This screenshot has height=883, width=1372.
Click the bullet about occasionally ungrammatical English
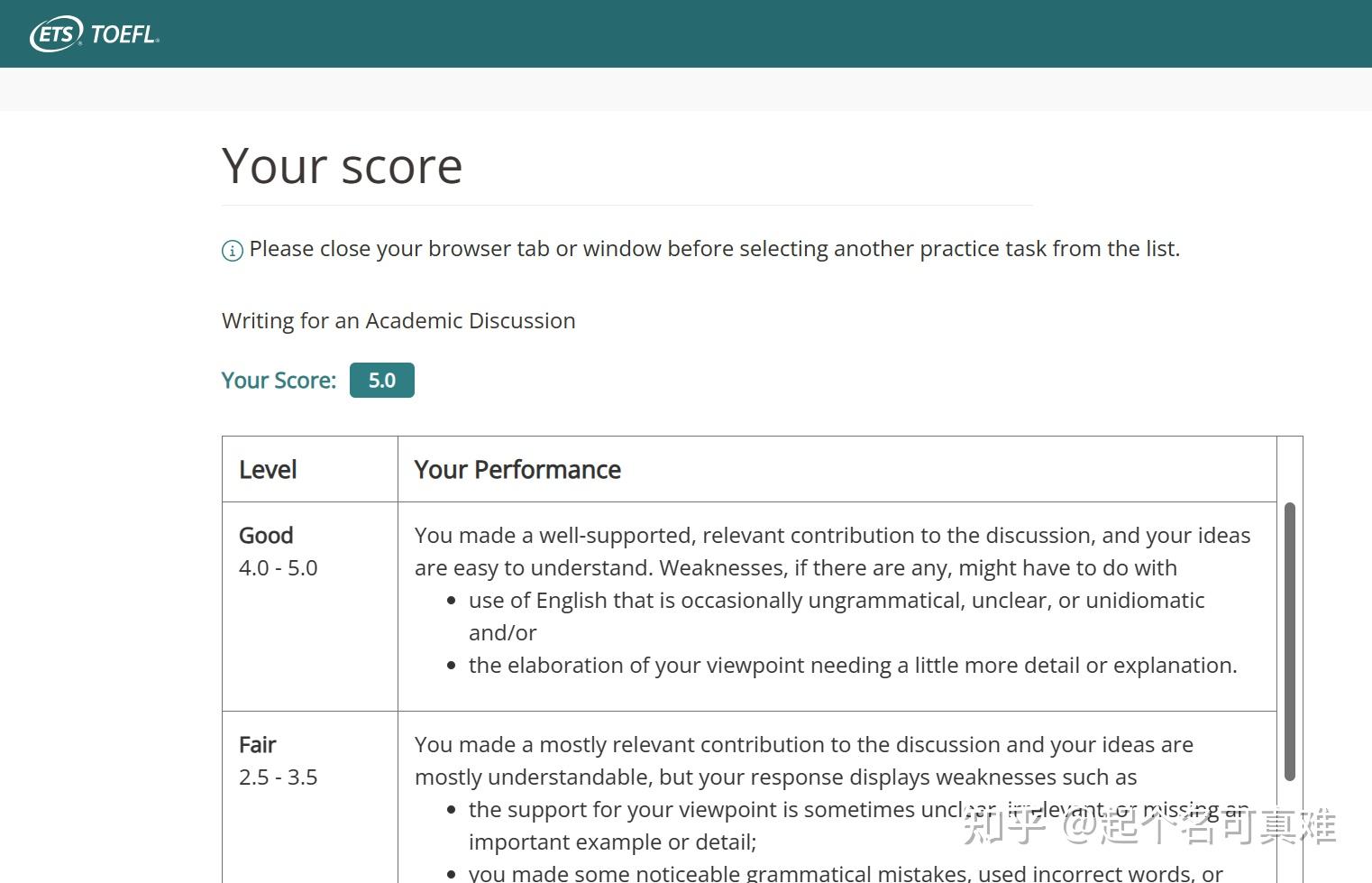pos(837,617)
